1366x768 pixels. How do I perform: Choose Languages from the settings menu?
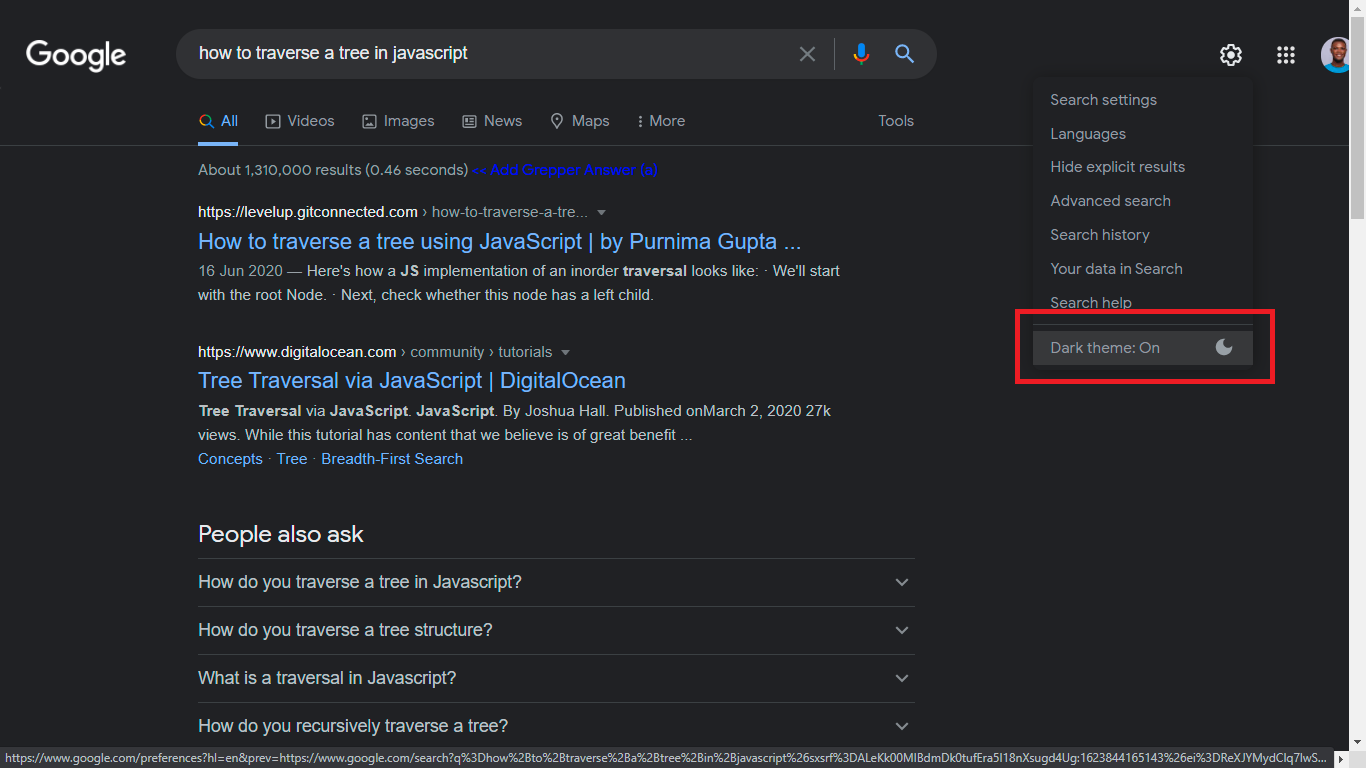[x=1142, y=134]
